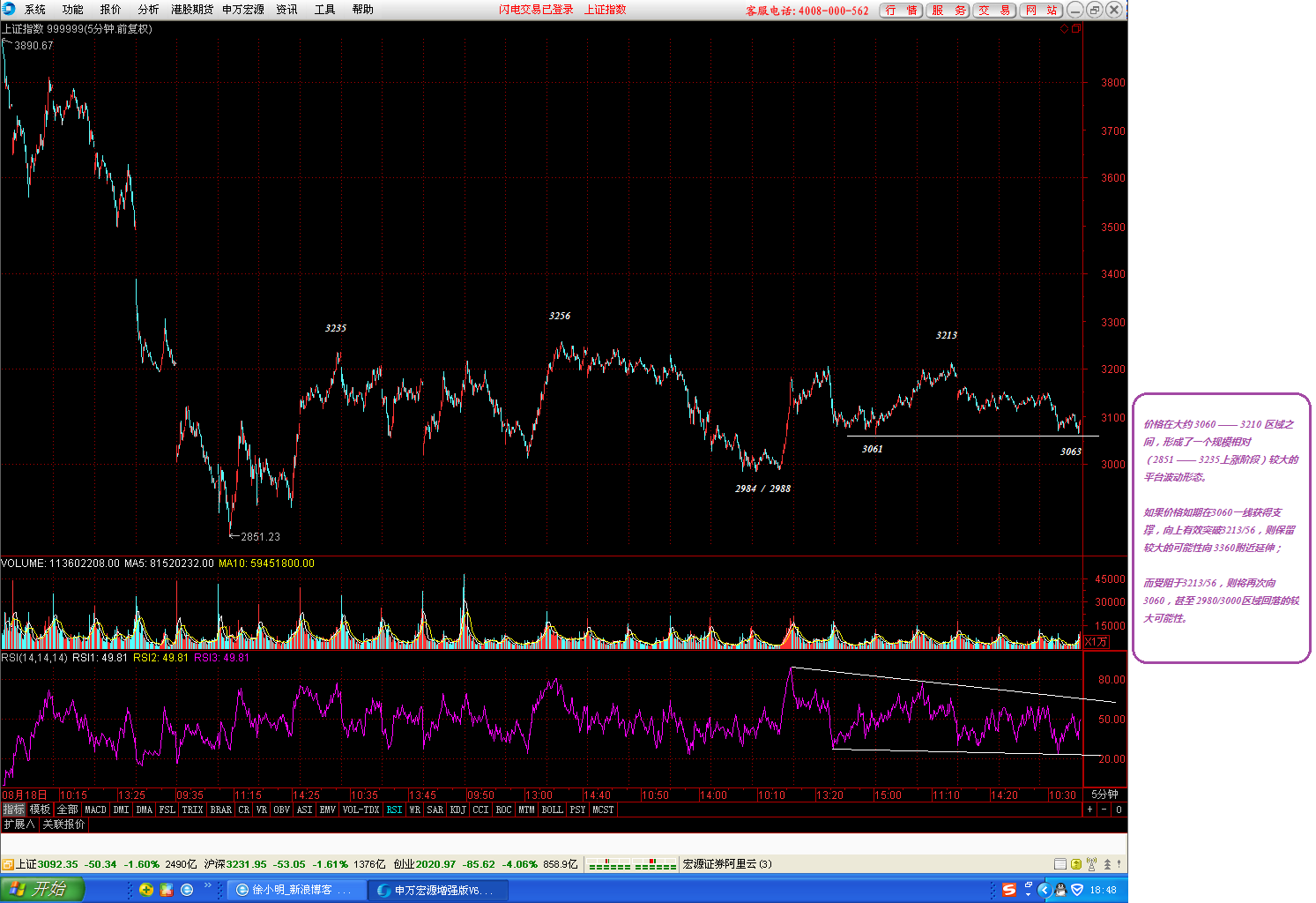This screenshot has width=1316, height=903.
Task: Open the 功能 menu
Action: click(x=73, y=10)
